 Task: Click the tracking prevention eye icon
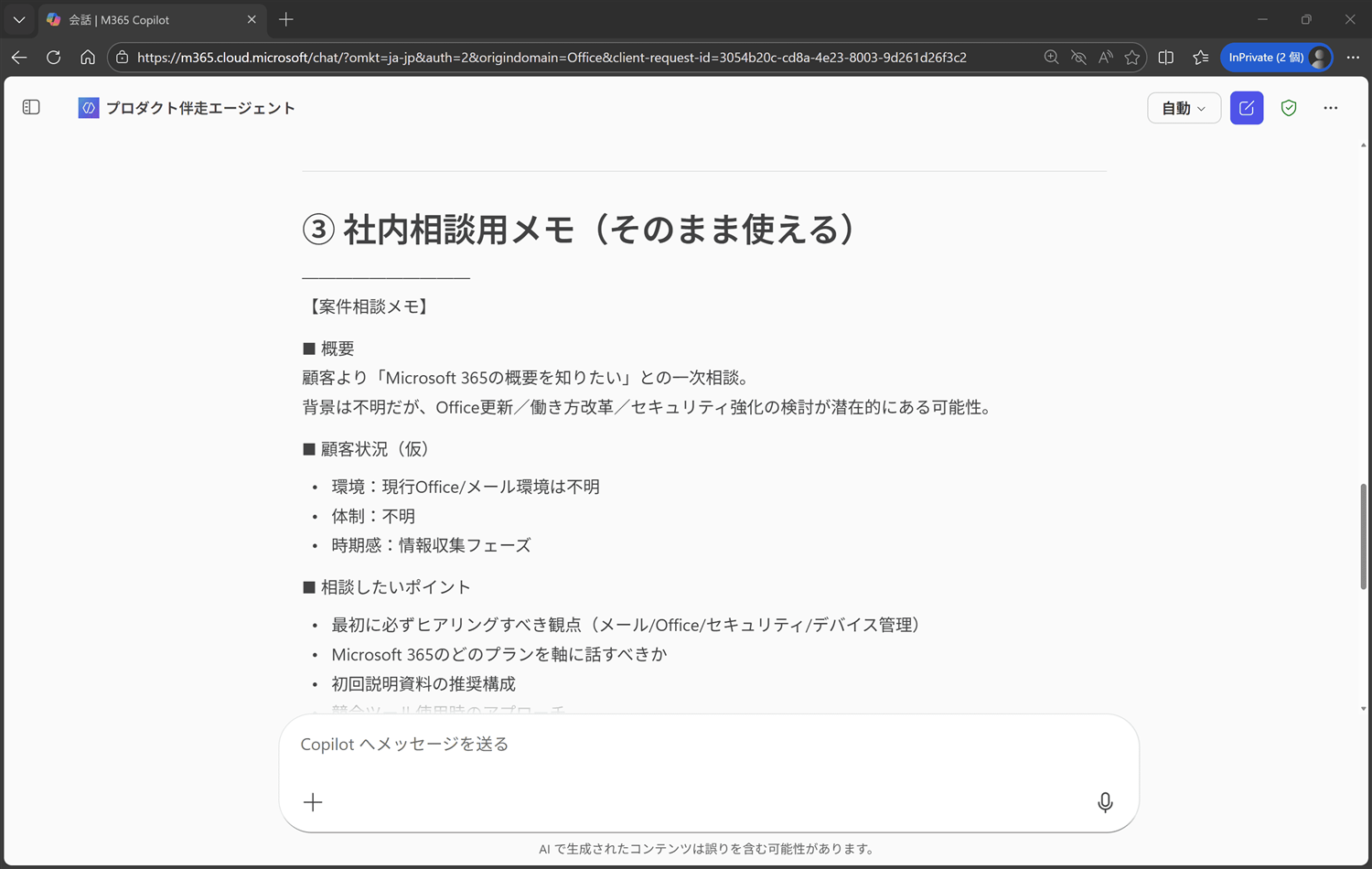click(x=1078, y=57)
